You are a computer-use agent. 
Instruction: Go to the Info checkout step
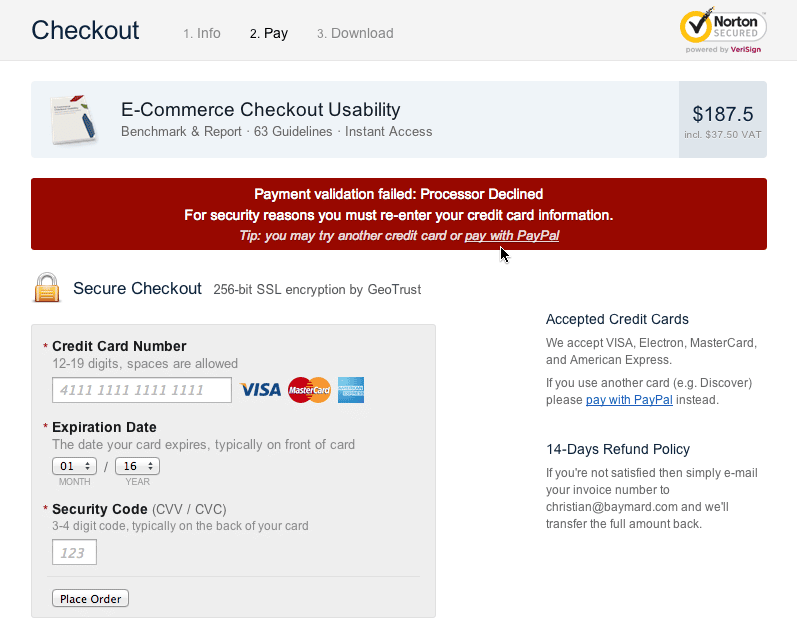tap(202, 33)
